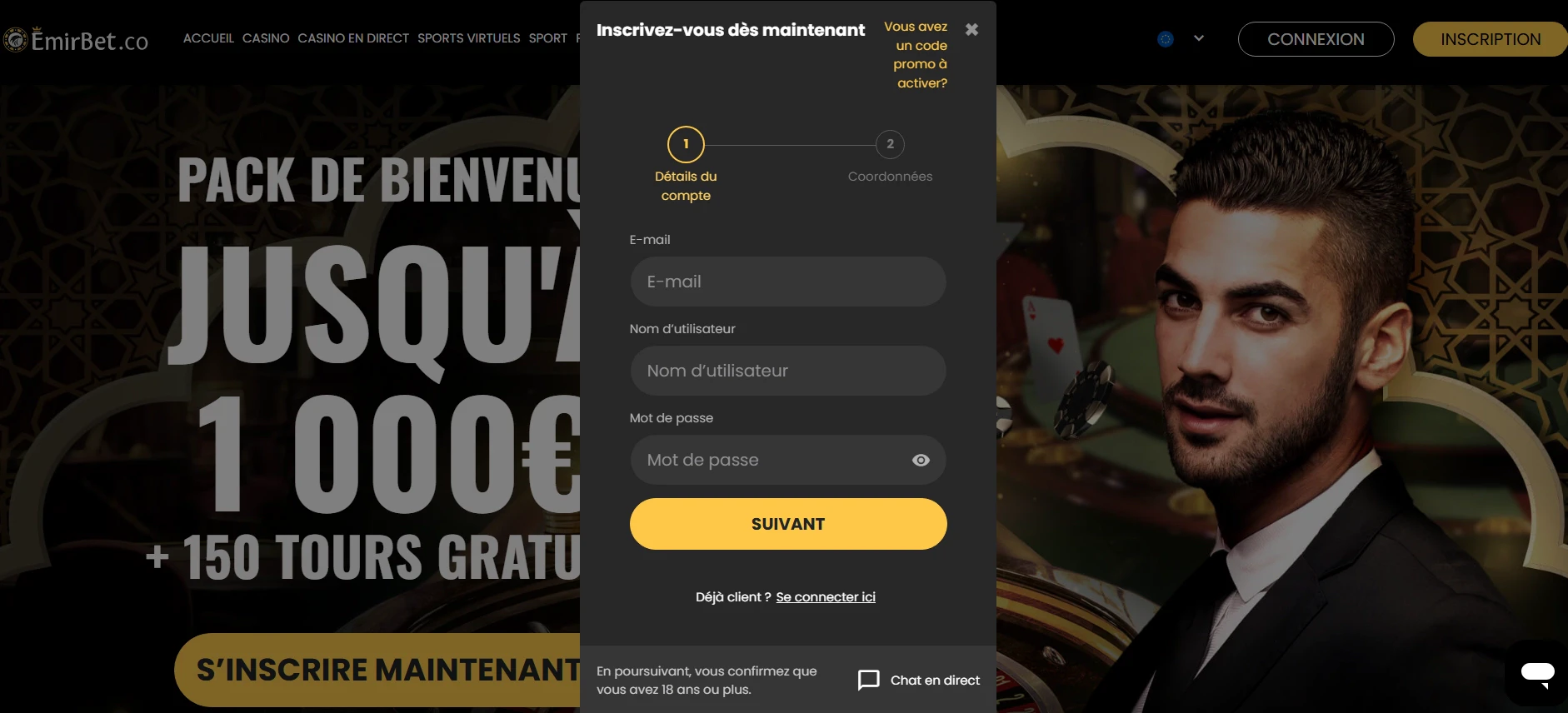Follow the Se connecter ici link
1568x713 pixels.
click(826, 597)
